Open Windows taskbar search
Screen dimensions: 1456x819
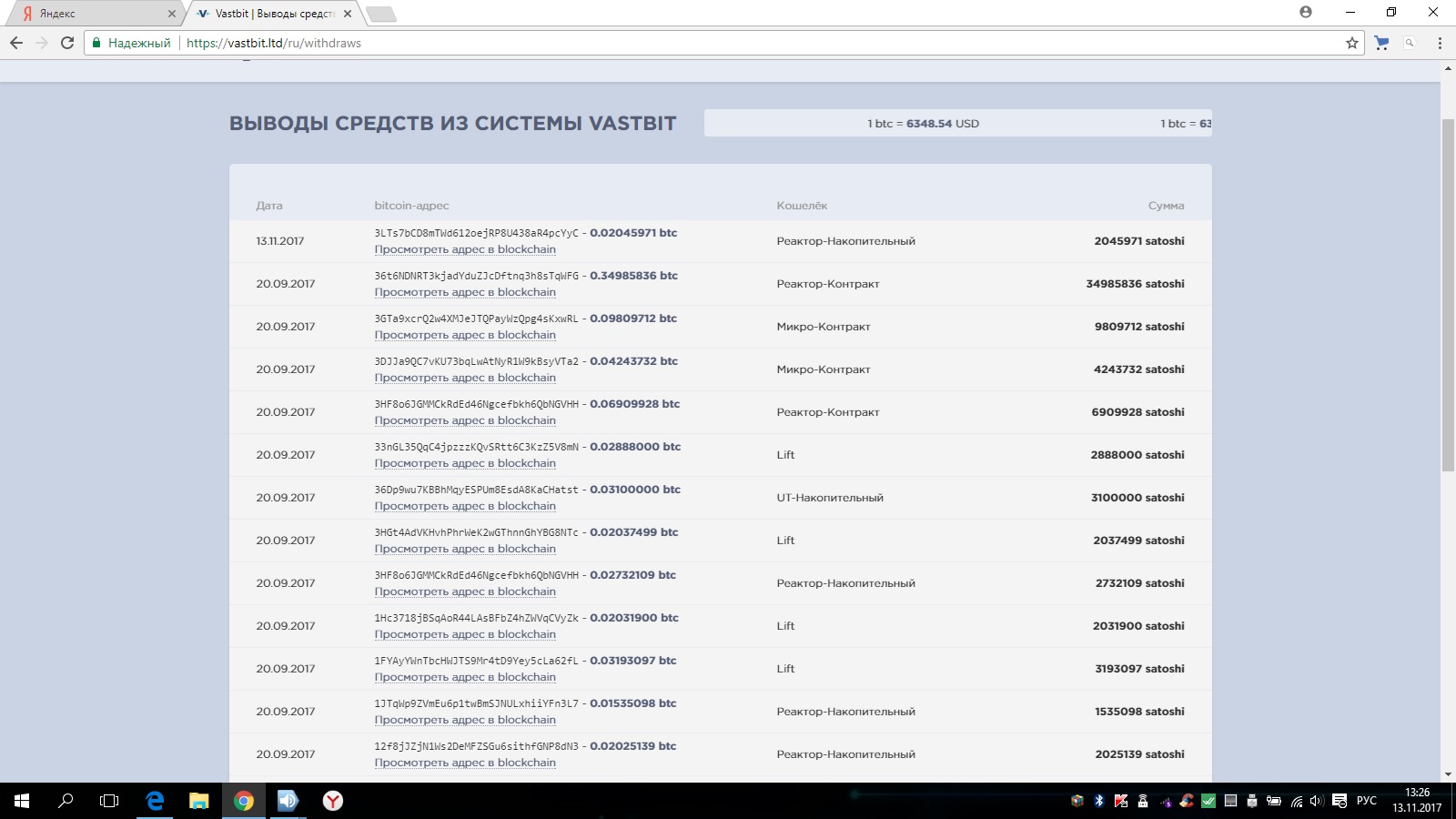(66, 801)
